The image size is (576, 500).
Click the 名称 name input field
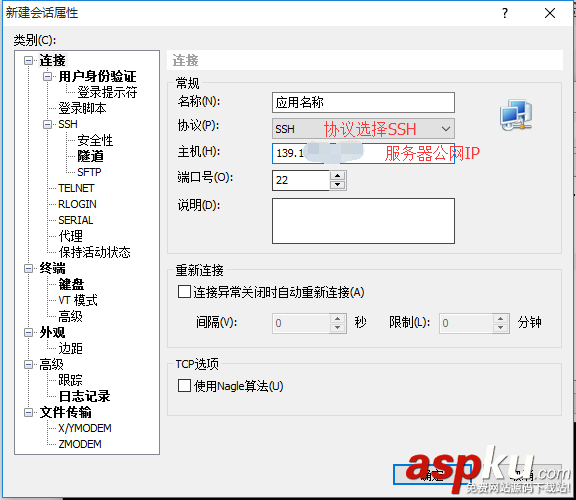363,102
